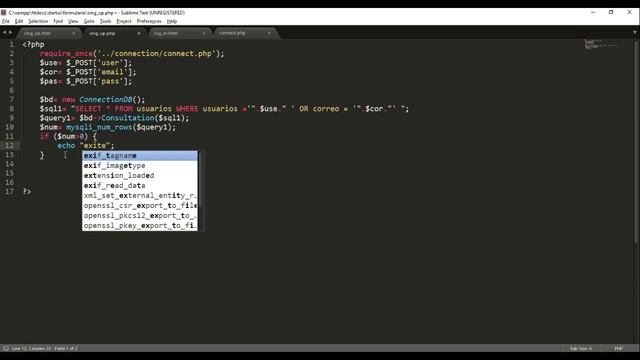Image resolution: width=640 pixels, height=360 pixels.
Task: Click line number 17 in gutter
Action: coord(9,191)
